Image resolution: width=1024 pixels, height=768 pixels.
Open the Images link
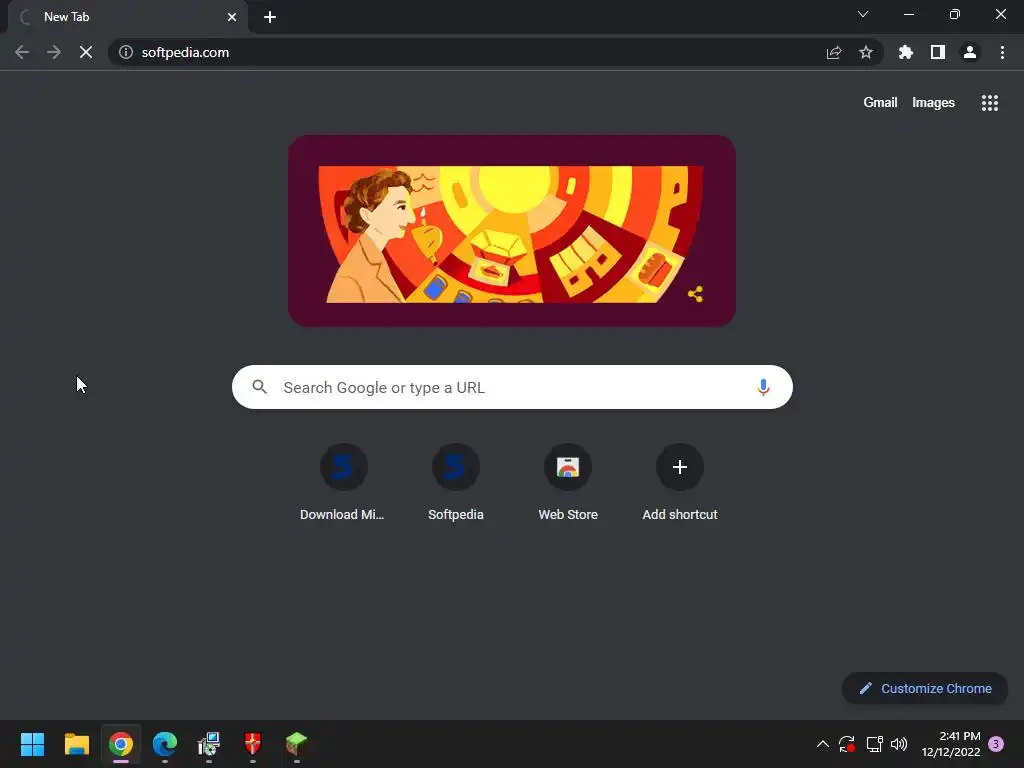[x=933, y=103]
